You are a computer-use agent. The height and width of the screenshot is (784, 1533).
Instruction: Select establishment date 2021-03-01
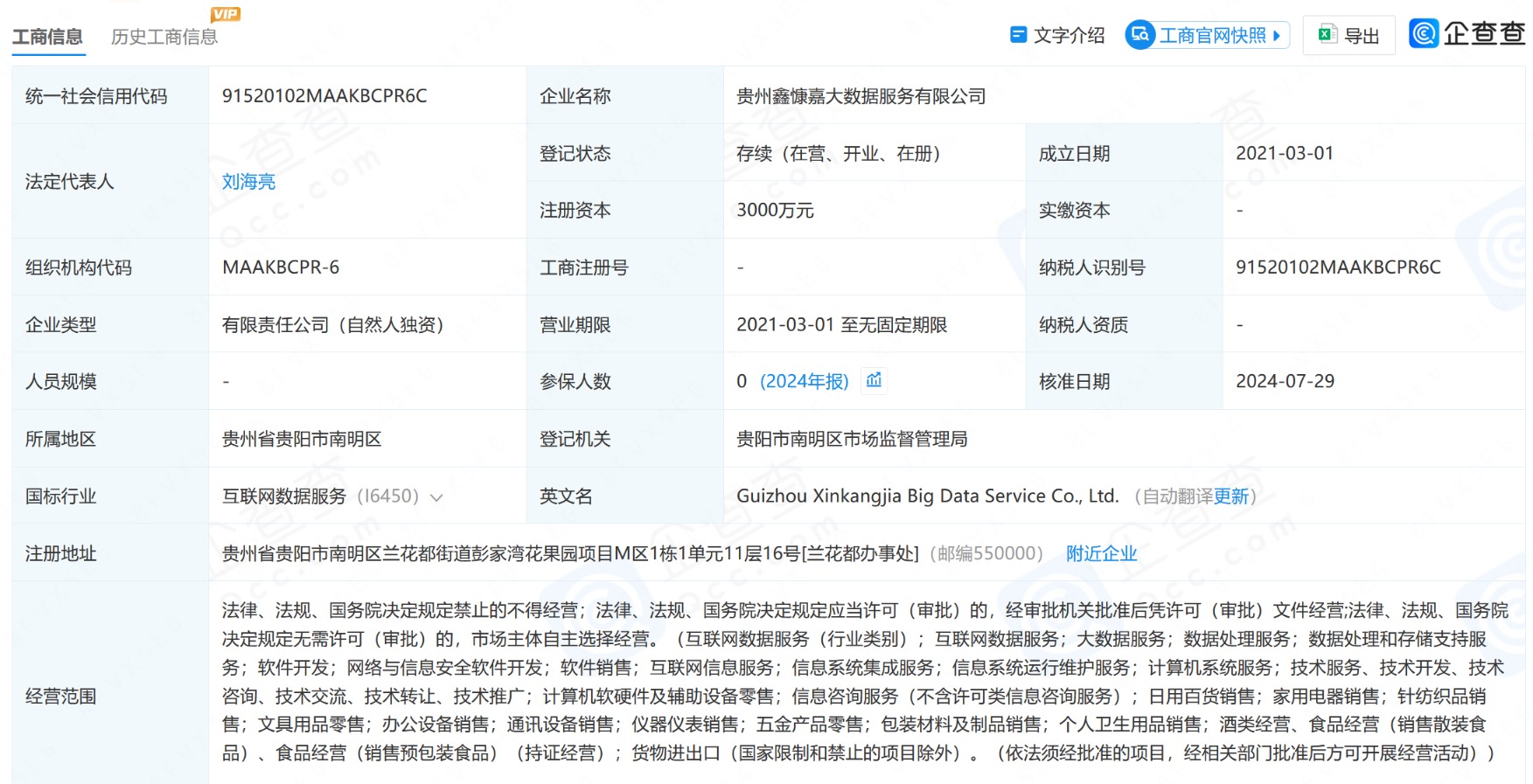pos(1285,153)
